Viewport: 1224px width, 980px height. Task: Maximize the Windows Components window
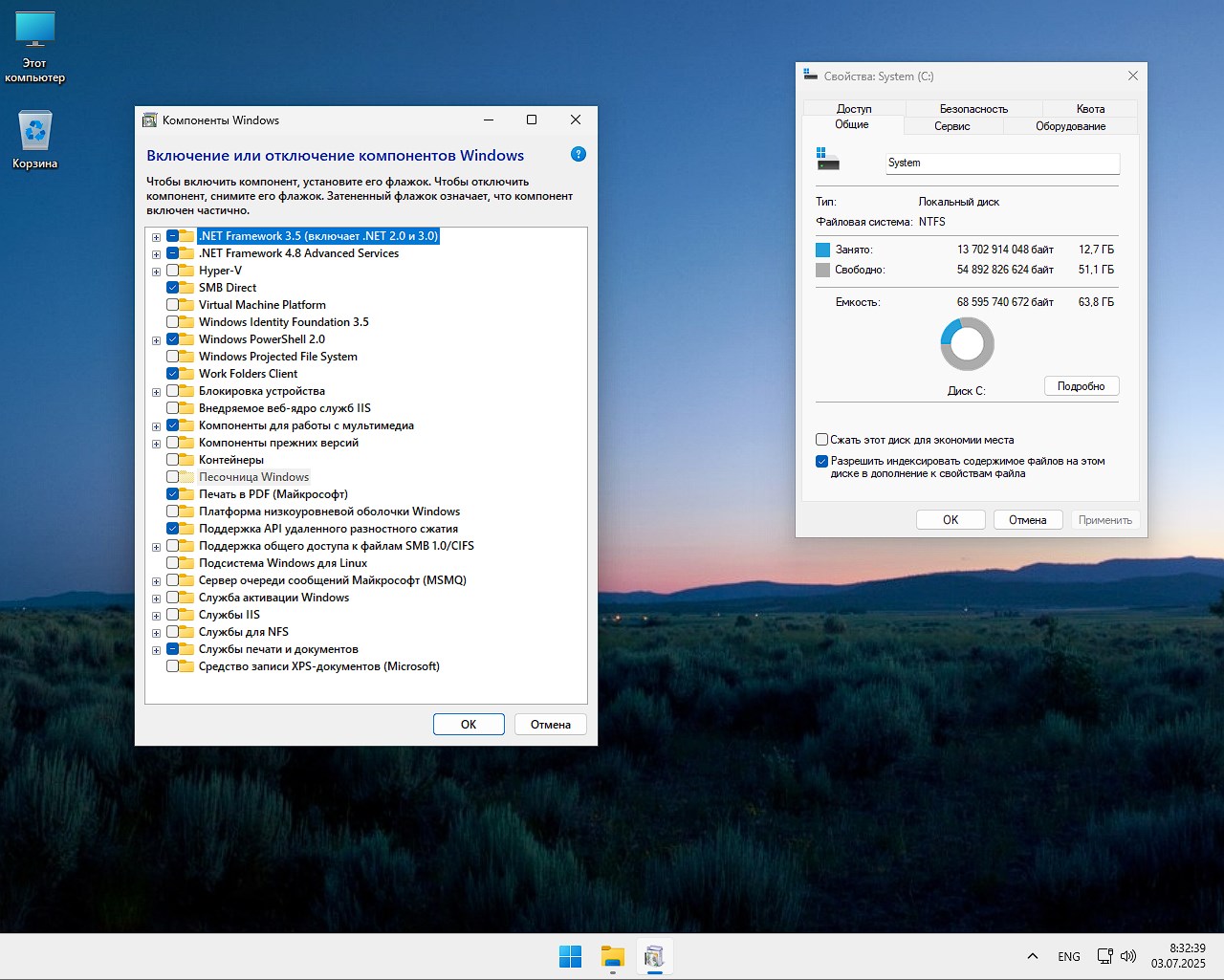(532, 120)
